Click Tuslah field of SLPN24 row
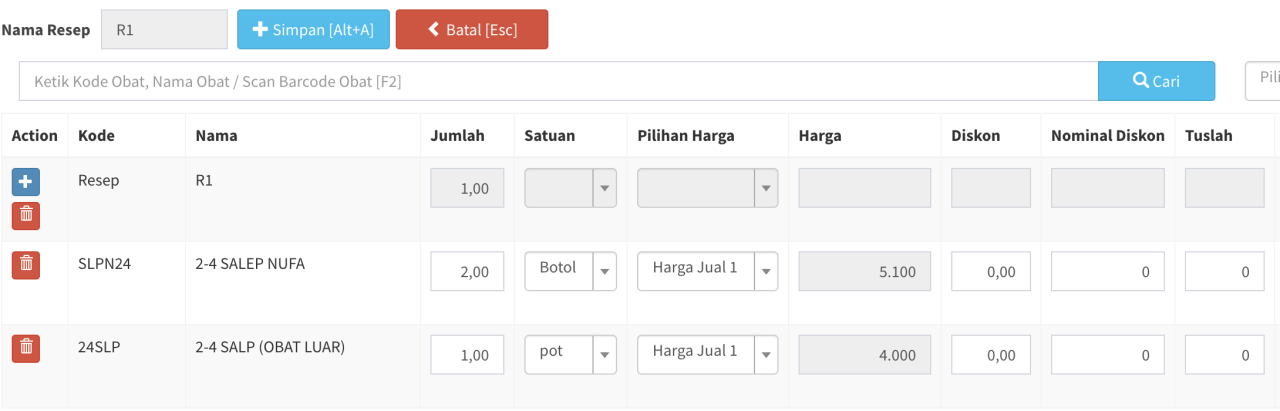Viewport: 1280px width, 411px height. (x=1225, y=271)
